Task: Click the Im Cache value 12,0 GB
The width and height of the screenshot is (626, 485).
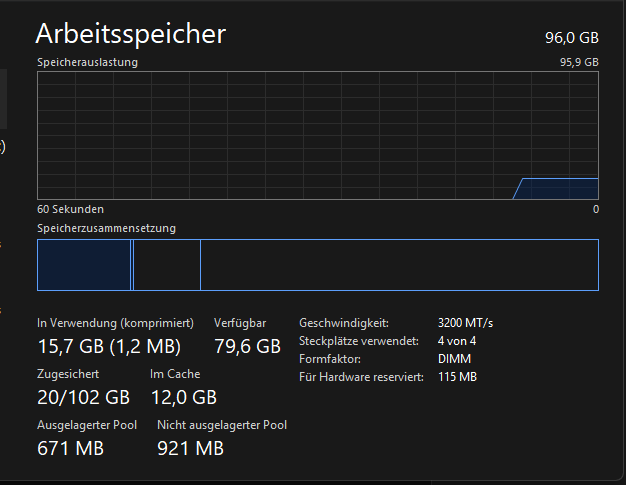Action: point(183,397)
